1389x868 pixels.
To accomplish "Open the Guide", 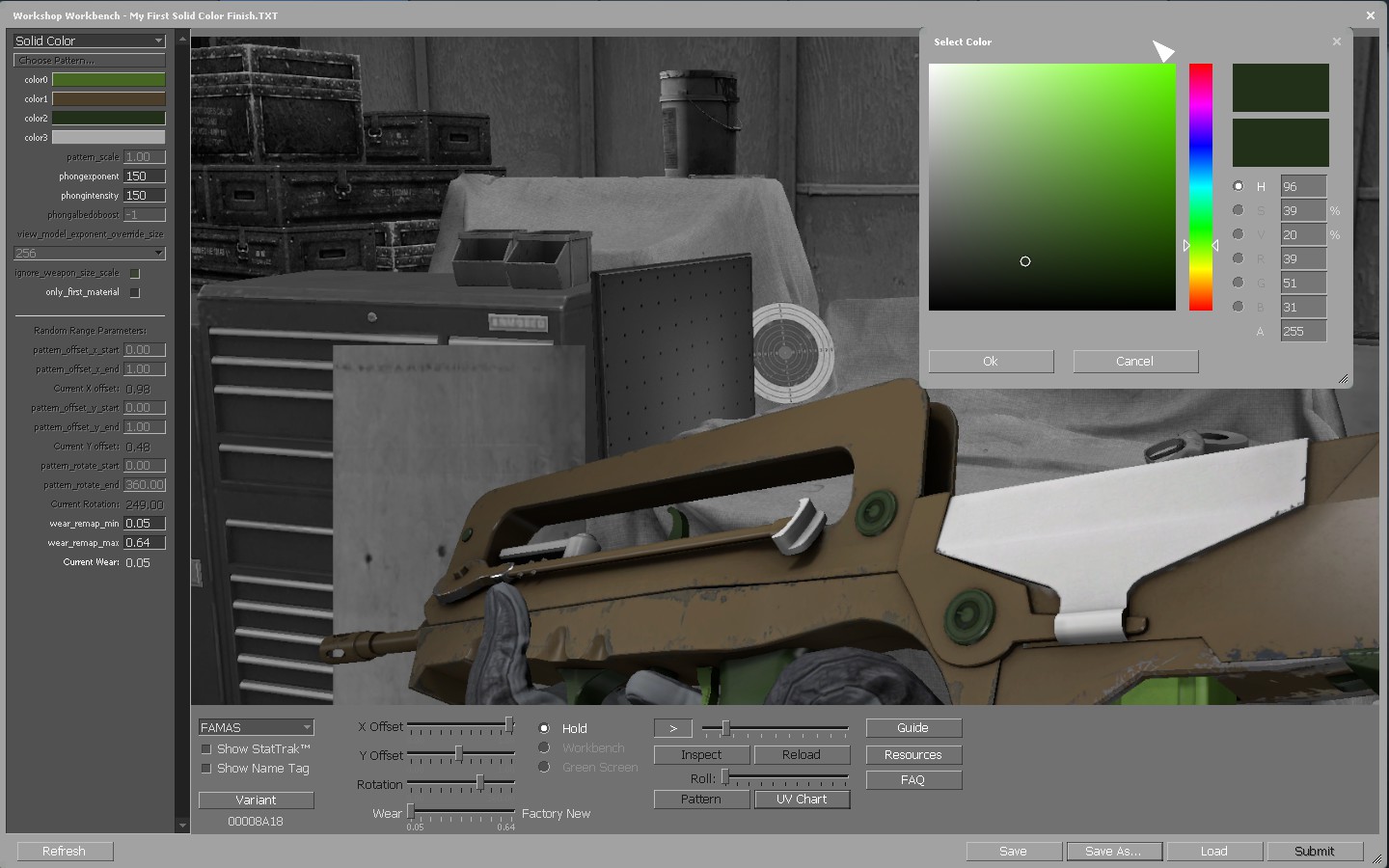I will coord(913,728).
